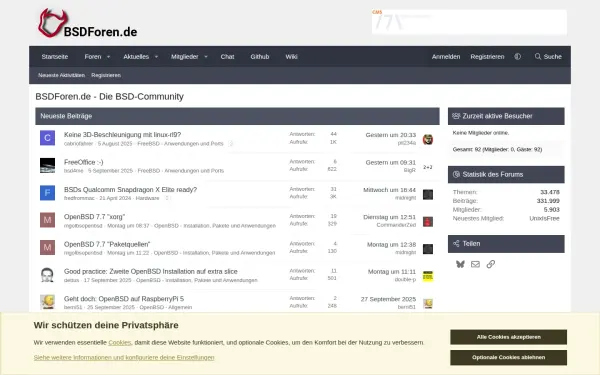Open last poster avatar for Mittwoch um 16:44
This screenshot has height=375, width=600.
428,194
